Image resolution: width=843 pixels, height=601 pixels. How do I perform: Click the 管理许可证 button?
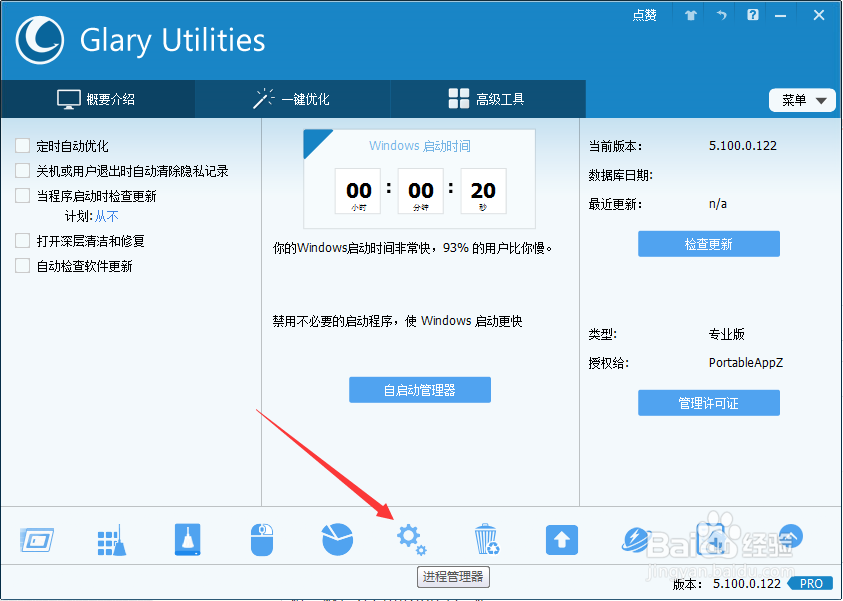click(x=709, y=403)
